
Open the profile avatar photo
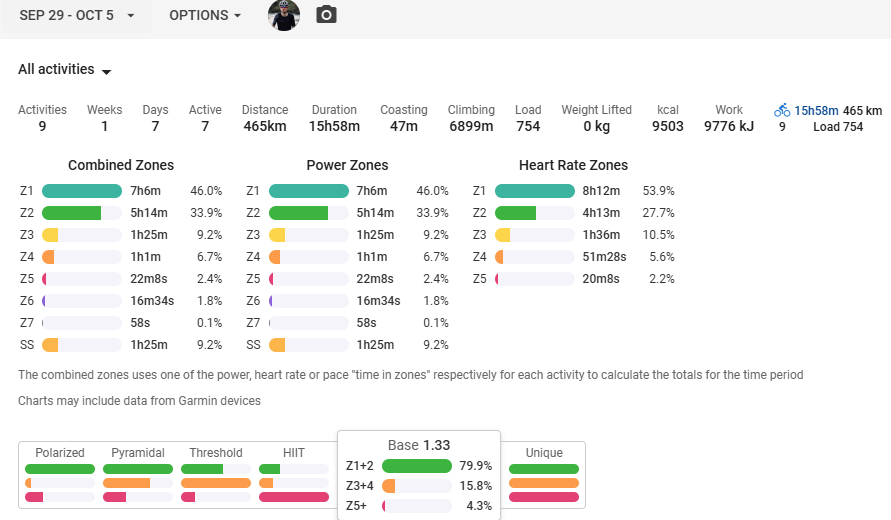coord(284,15)
